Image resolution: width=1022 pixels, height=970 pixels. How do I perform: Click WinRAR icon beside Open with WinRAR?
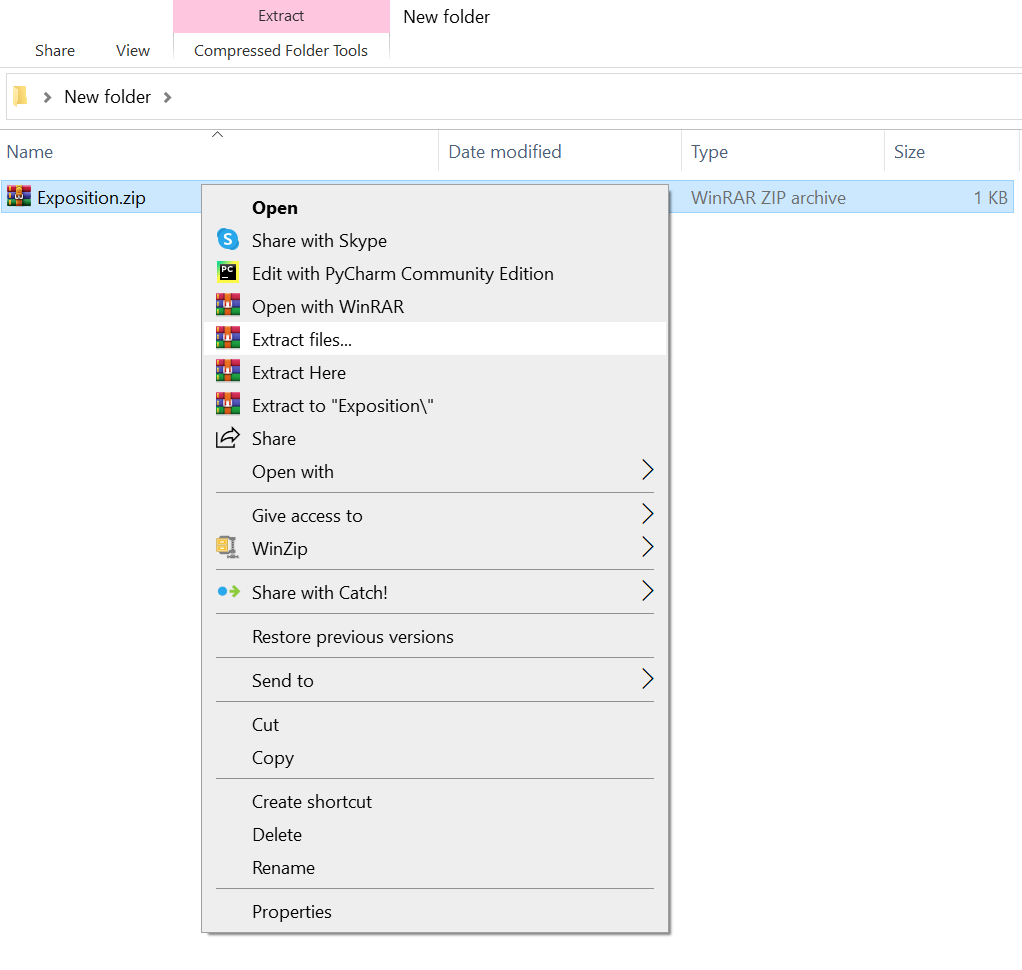point(227,304)
